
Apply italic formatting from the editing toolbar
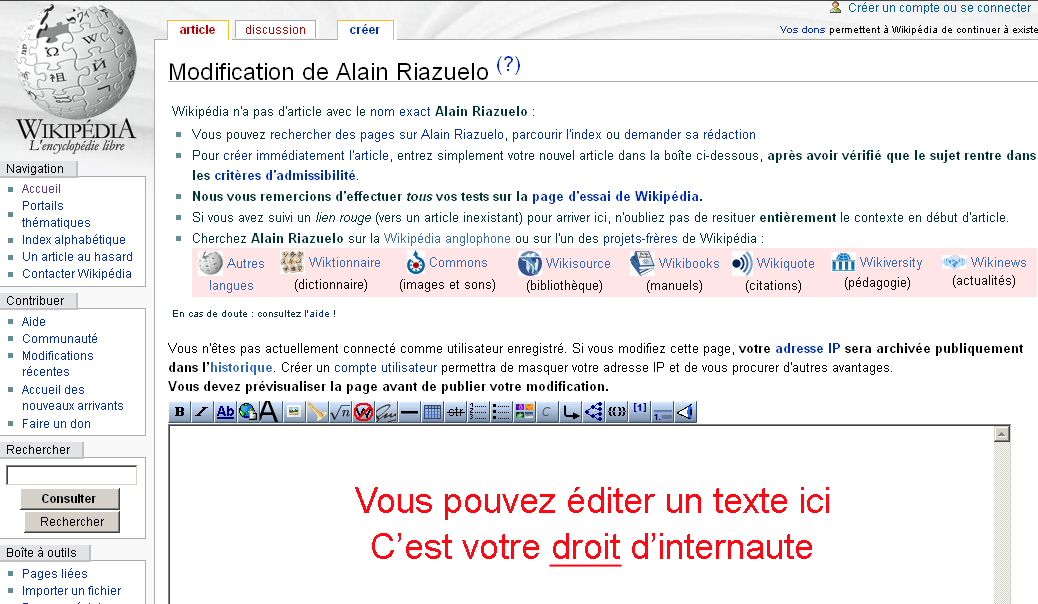click(x=202, y=412)
